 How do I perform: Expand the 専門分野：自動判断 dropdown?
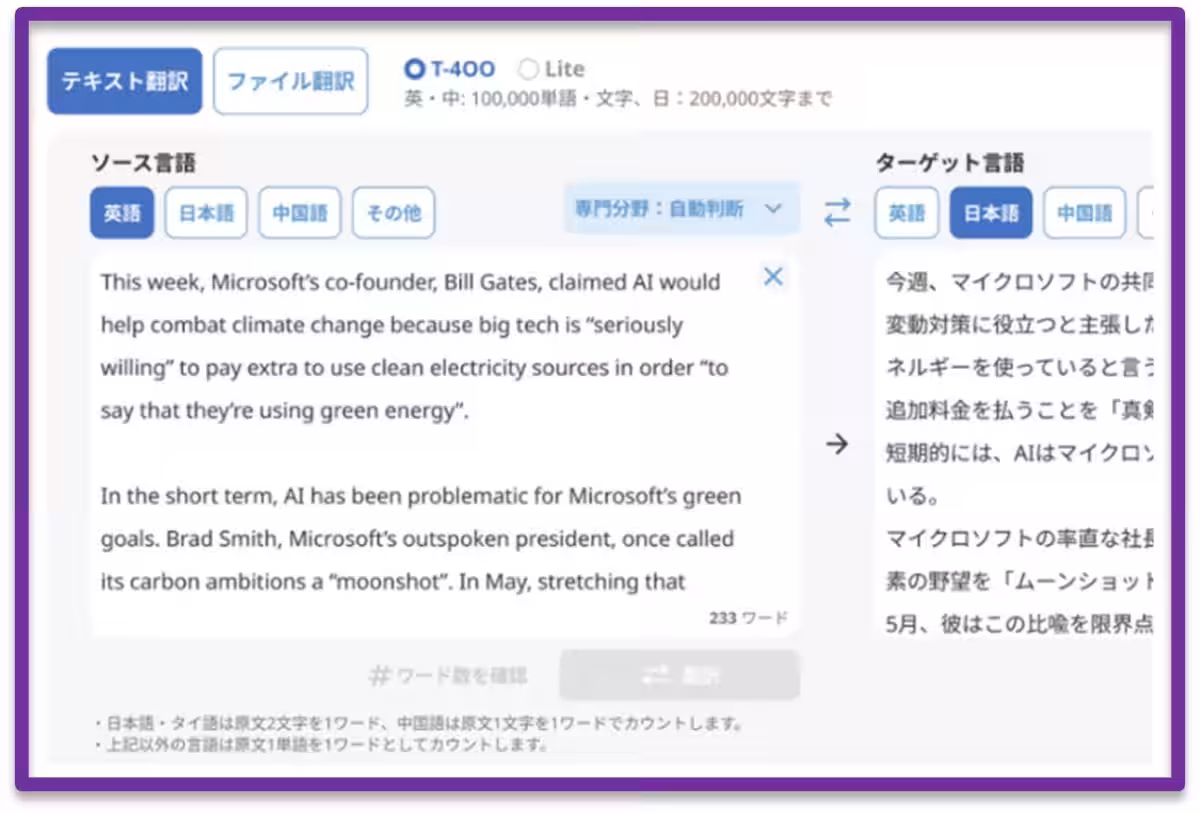click(681, 209)
